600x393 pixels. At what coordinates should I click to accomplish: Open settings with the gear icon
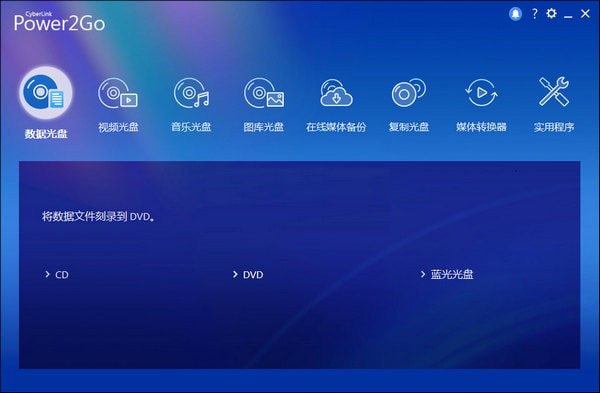[551, 13]
